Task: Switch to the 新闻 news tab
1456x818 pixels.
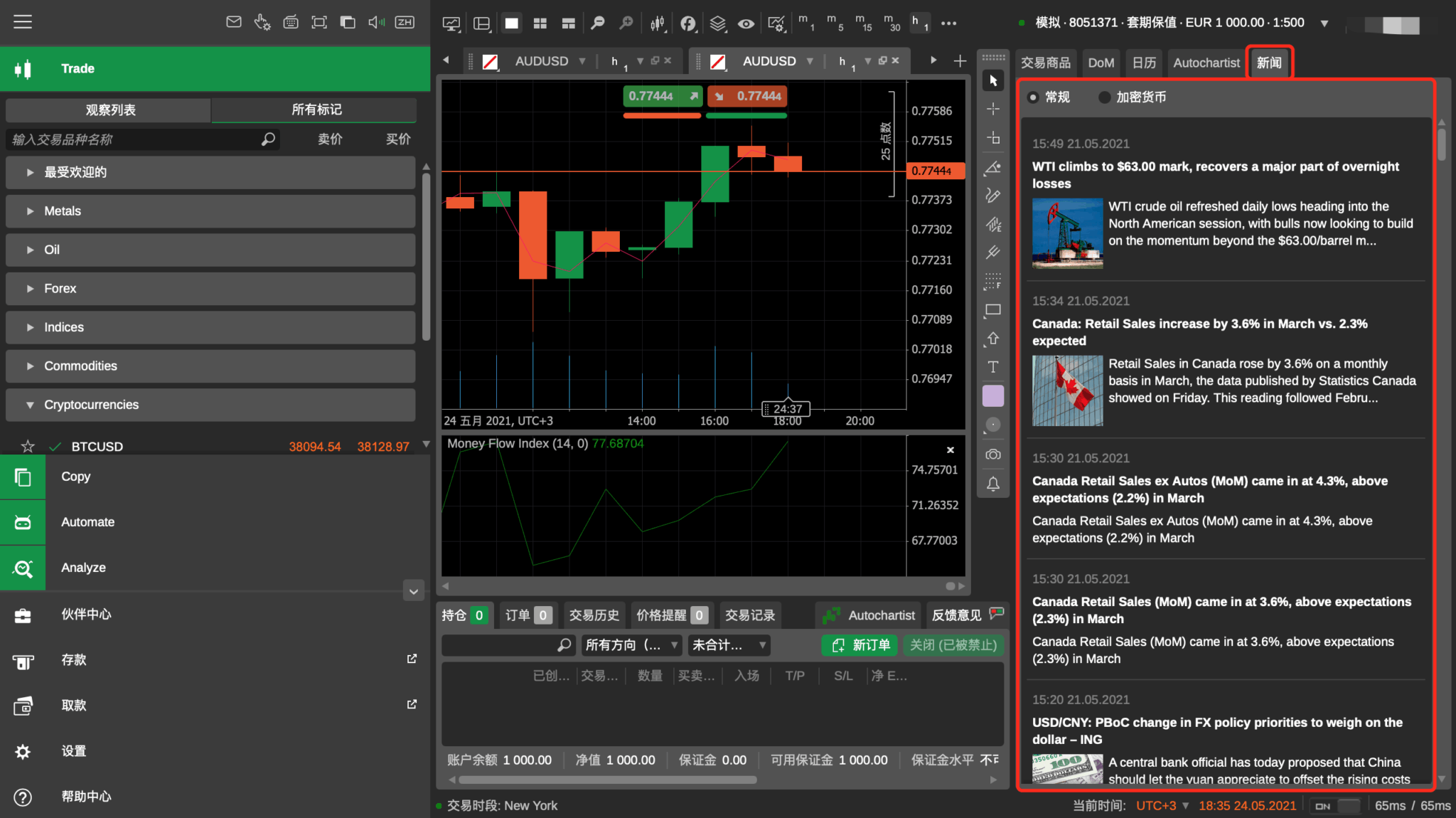Action: click(x=1269, y=63)
